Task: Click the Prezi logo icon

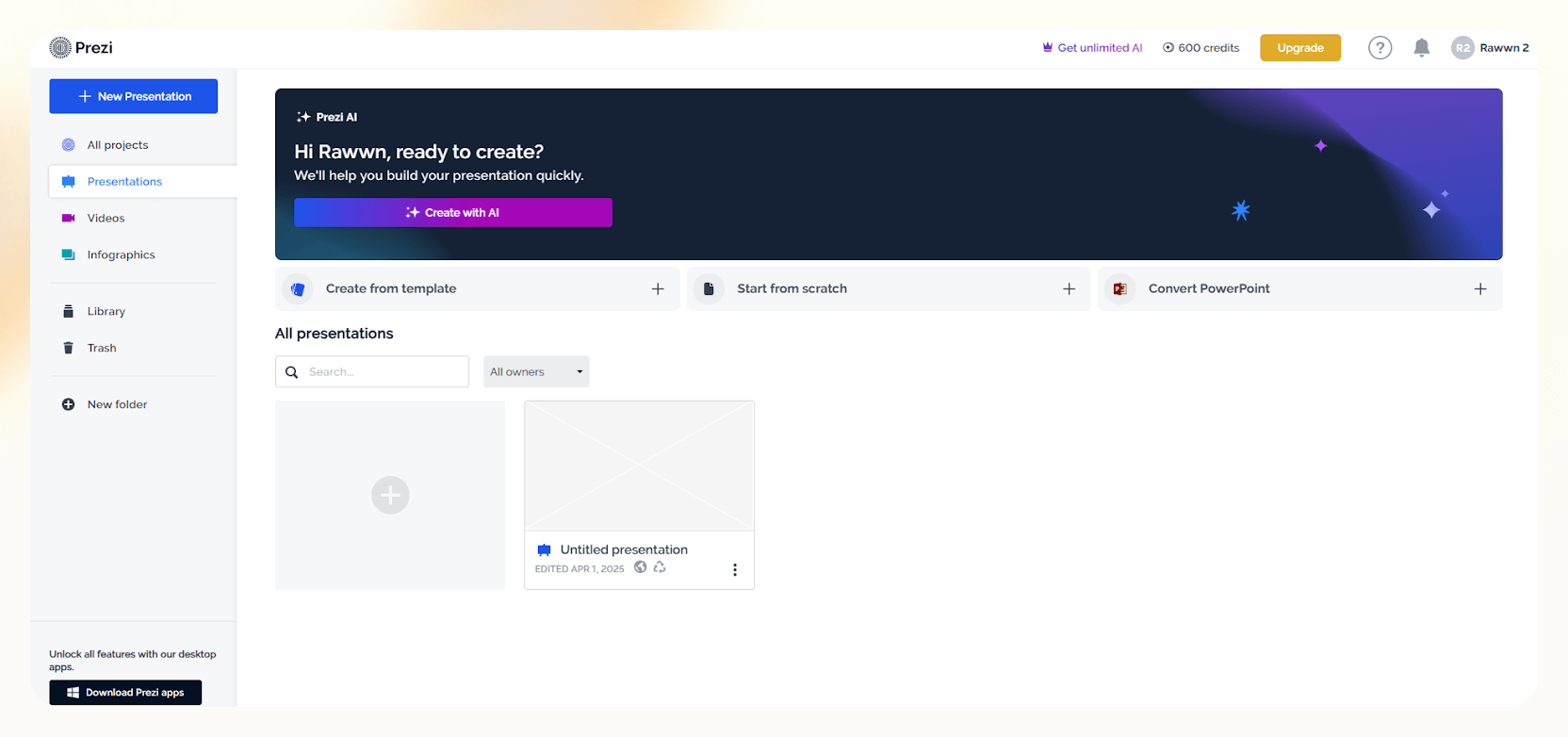Action: click(x=60, y=47)
